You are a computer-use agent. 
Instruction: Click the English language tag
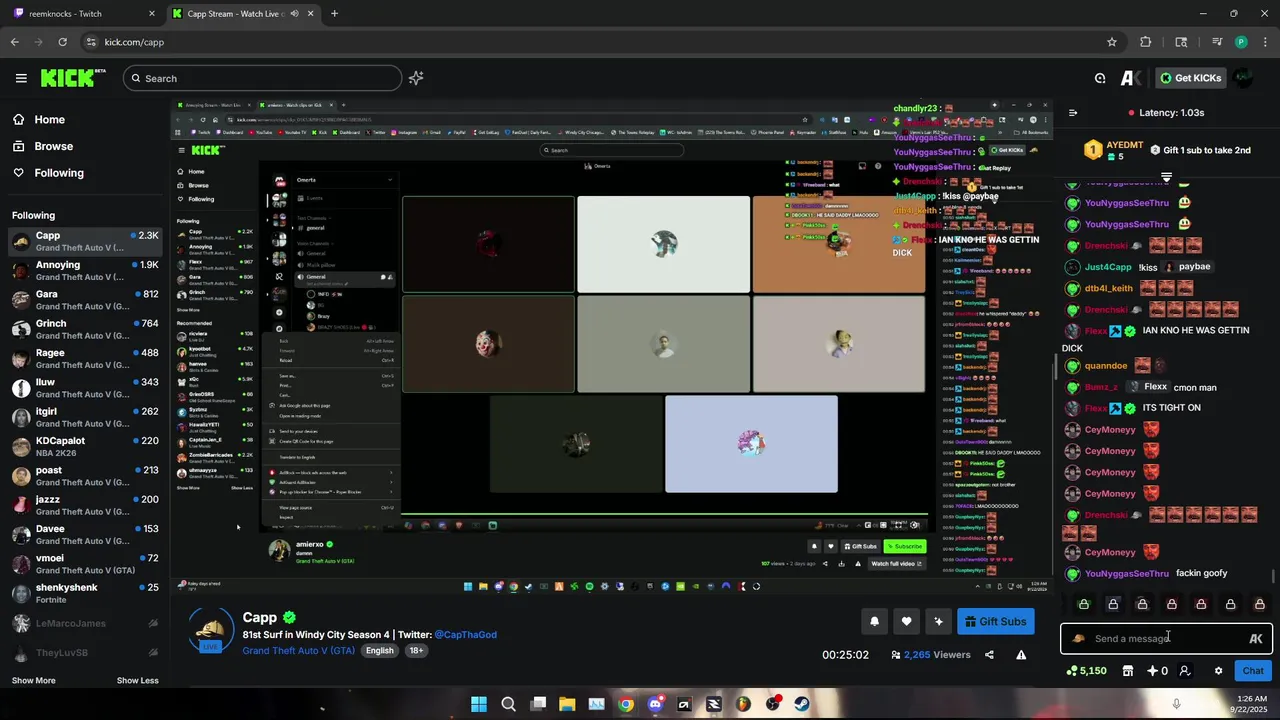pos(380,651)
